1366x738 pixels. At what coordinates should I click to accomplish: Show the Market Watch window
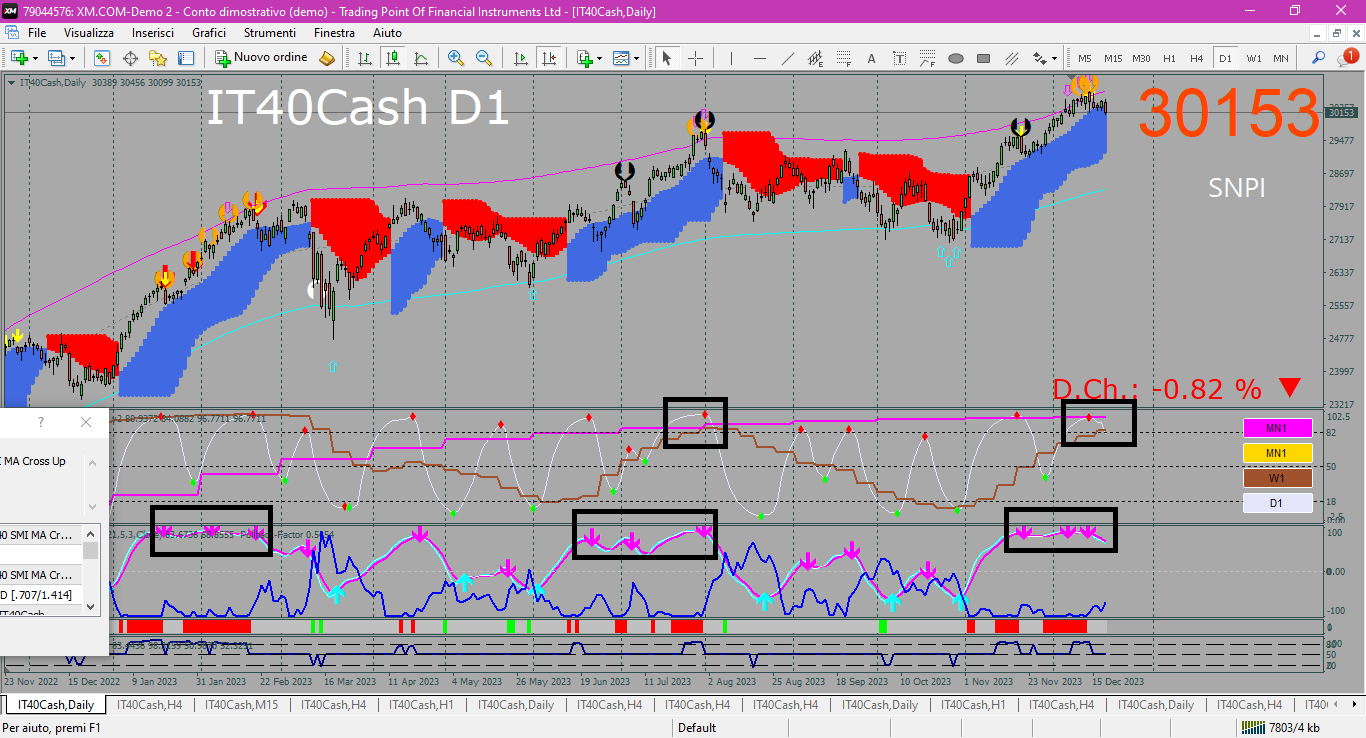tap(102, 58)
